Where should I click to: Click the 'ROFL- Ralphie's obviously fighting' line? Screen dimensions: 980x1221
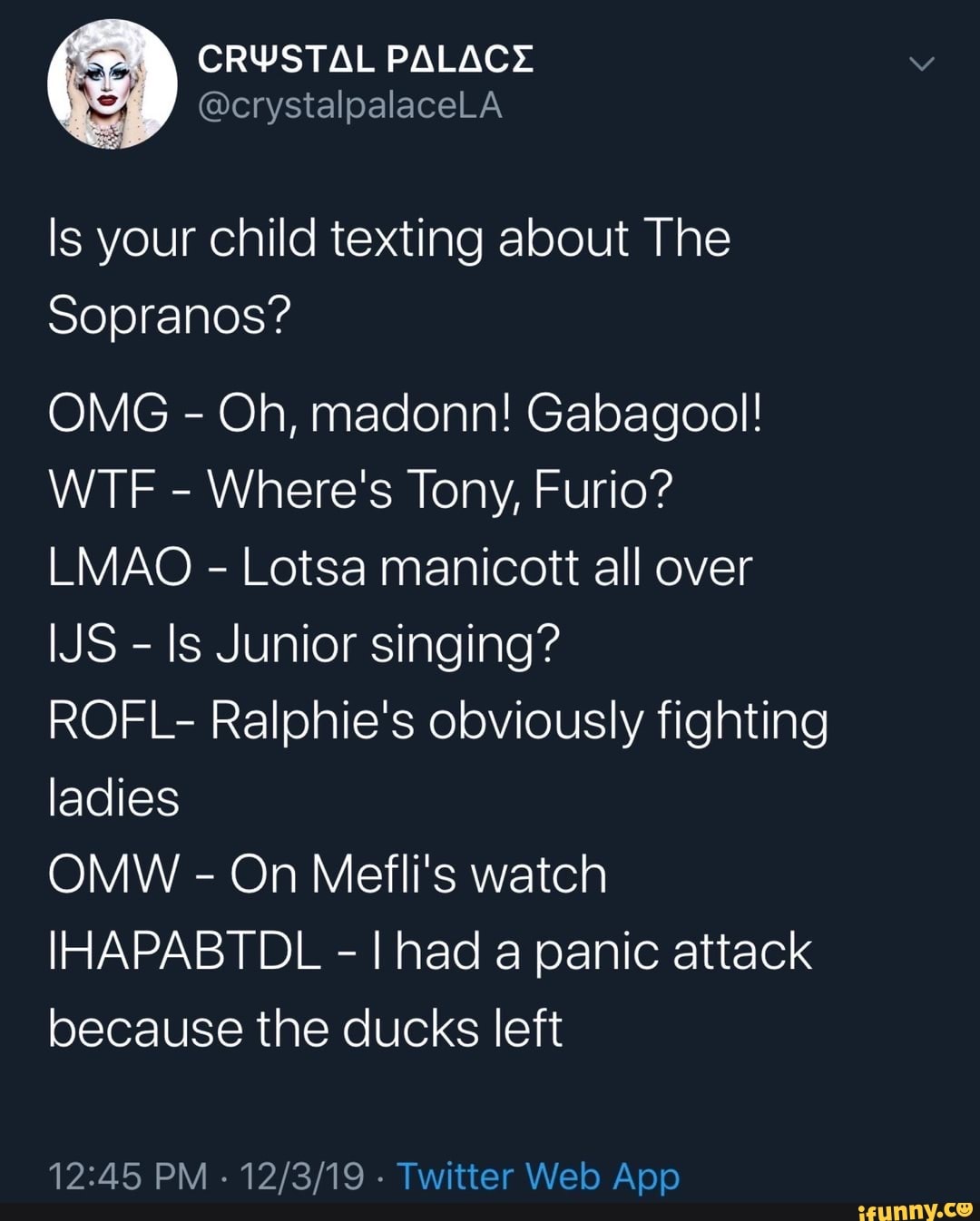pos(437,722)
